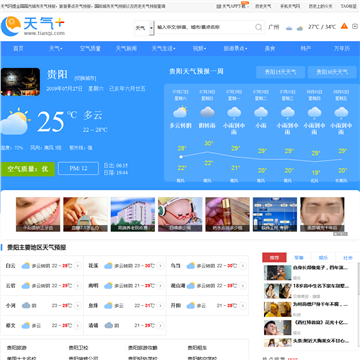Click the PM: 12 button
Image resolution: width=360 pixels, height=360 pixels.
pyautogui.click(x=78, y=169)
